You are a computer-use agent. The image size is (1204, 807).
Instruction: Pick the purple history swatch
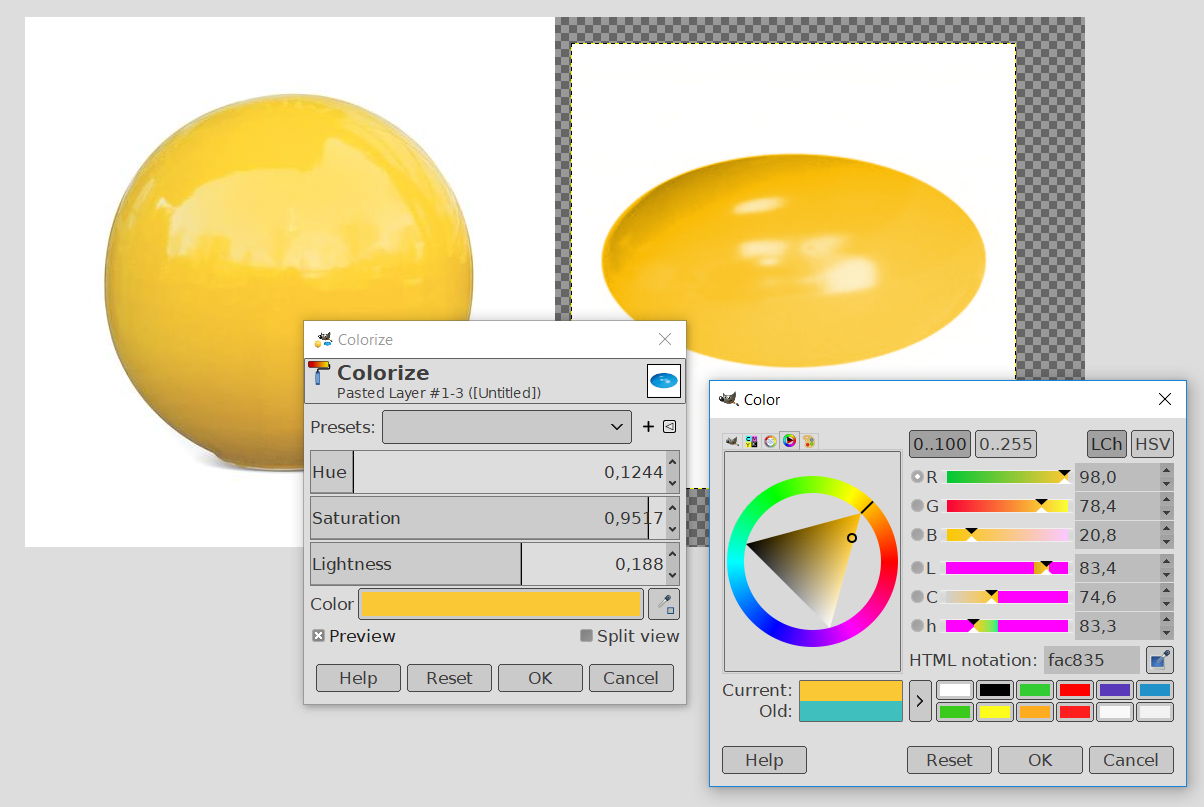pyautogui.click(x=1115, y=690)
